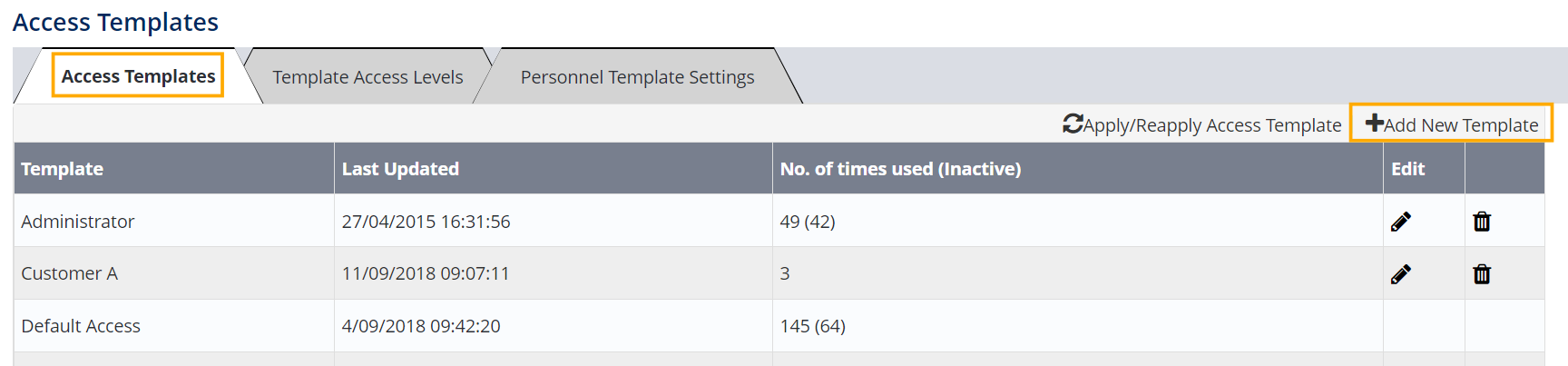1568x366 pixels.
Task: Open the Template Access Levels tab
Action: [367, 77]
